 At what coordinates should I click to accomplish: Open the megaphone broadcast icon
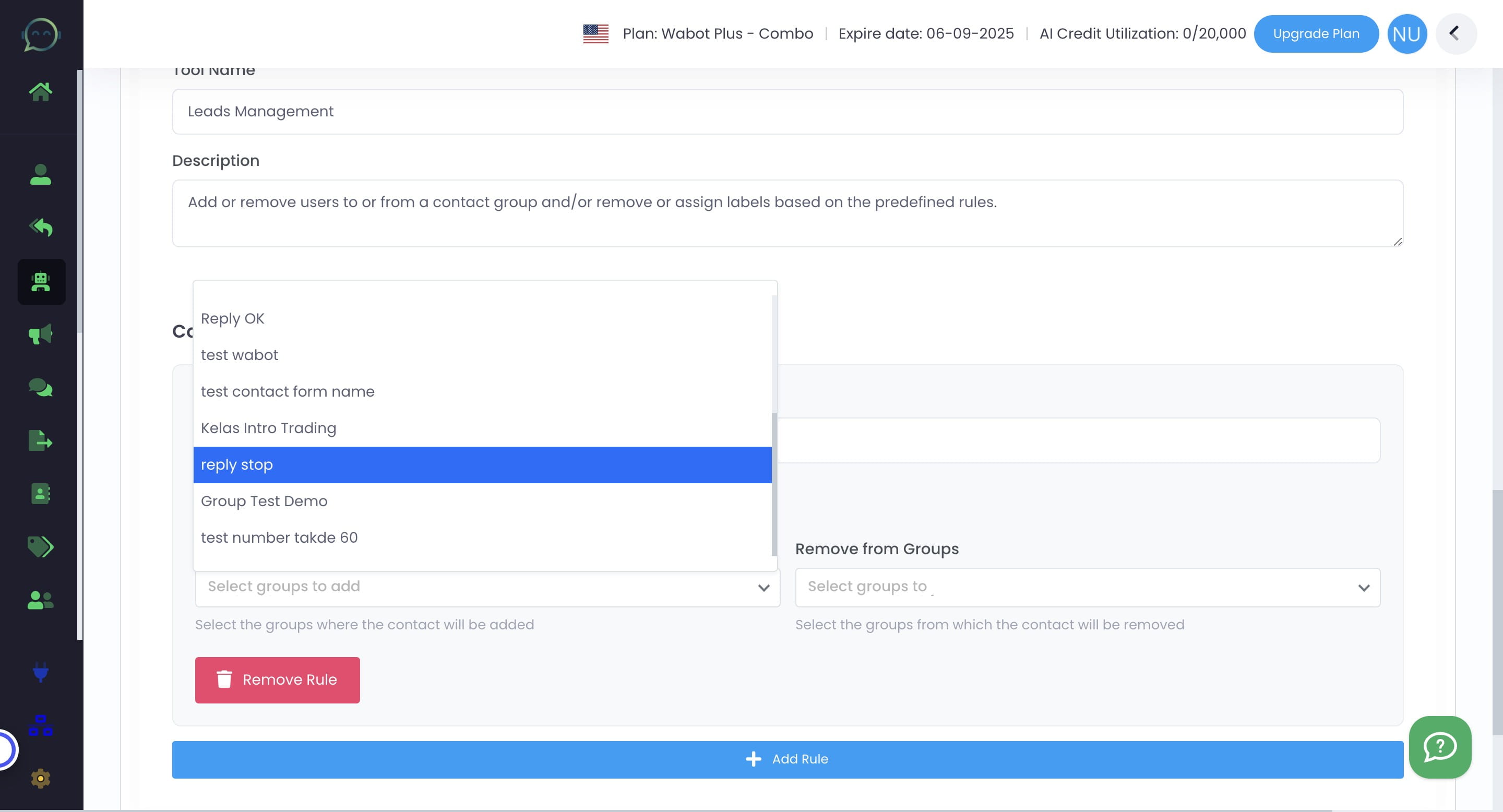(40, 335)
